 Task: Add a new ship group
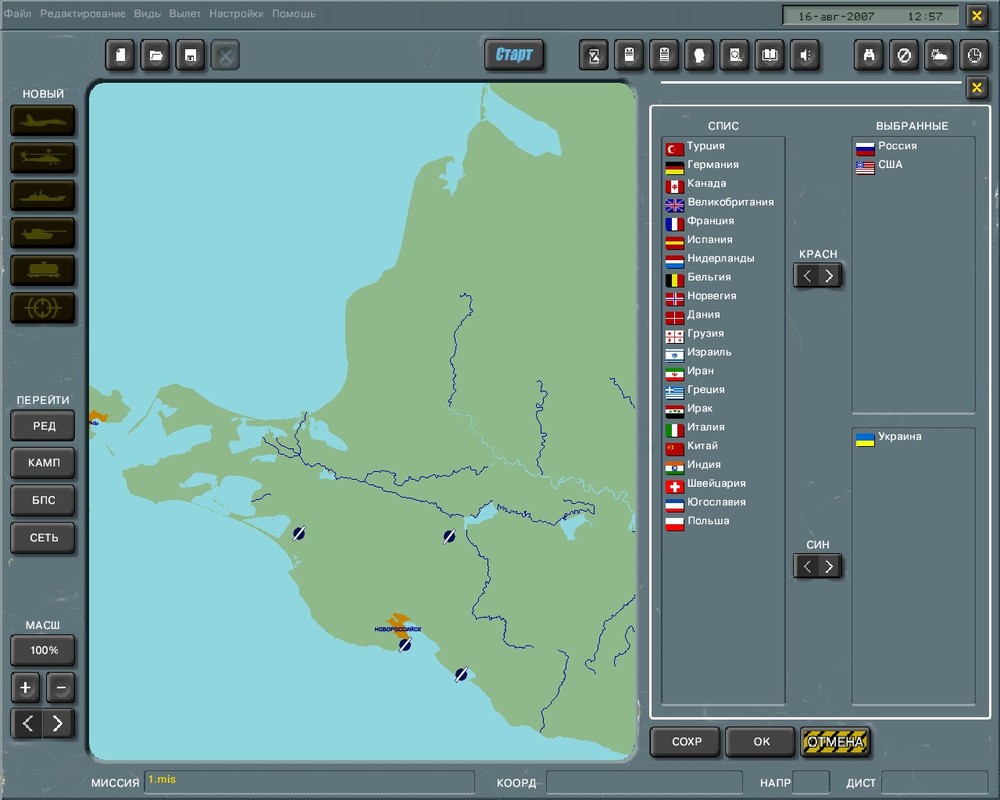[43, 195]
